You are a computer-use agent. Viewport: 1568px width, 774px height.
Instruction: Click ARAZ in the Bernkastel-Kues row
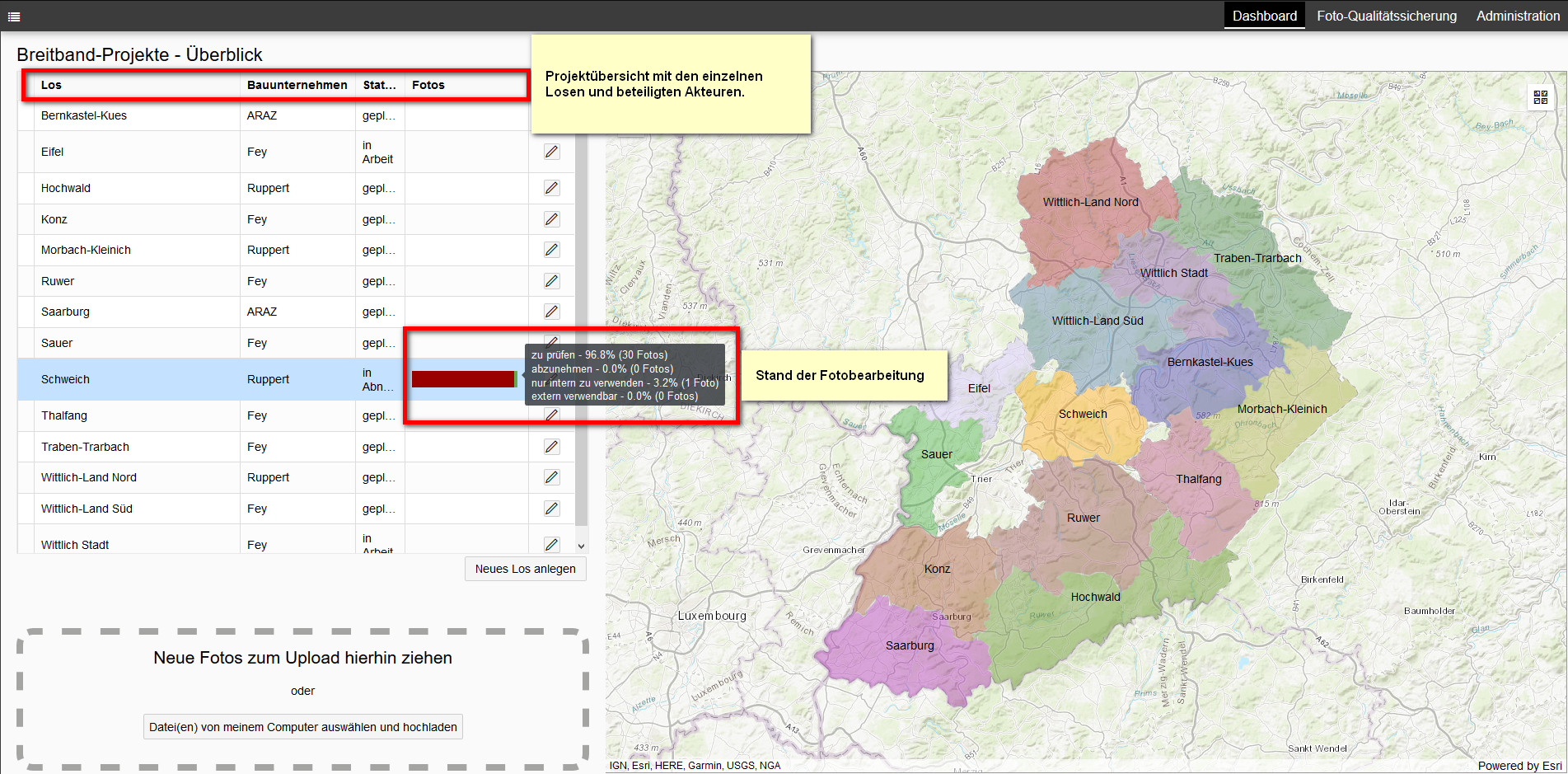pyautogui.click(x=262, y=115)
